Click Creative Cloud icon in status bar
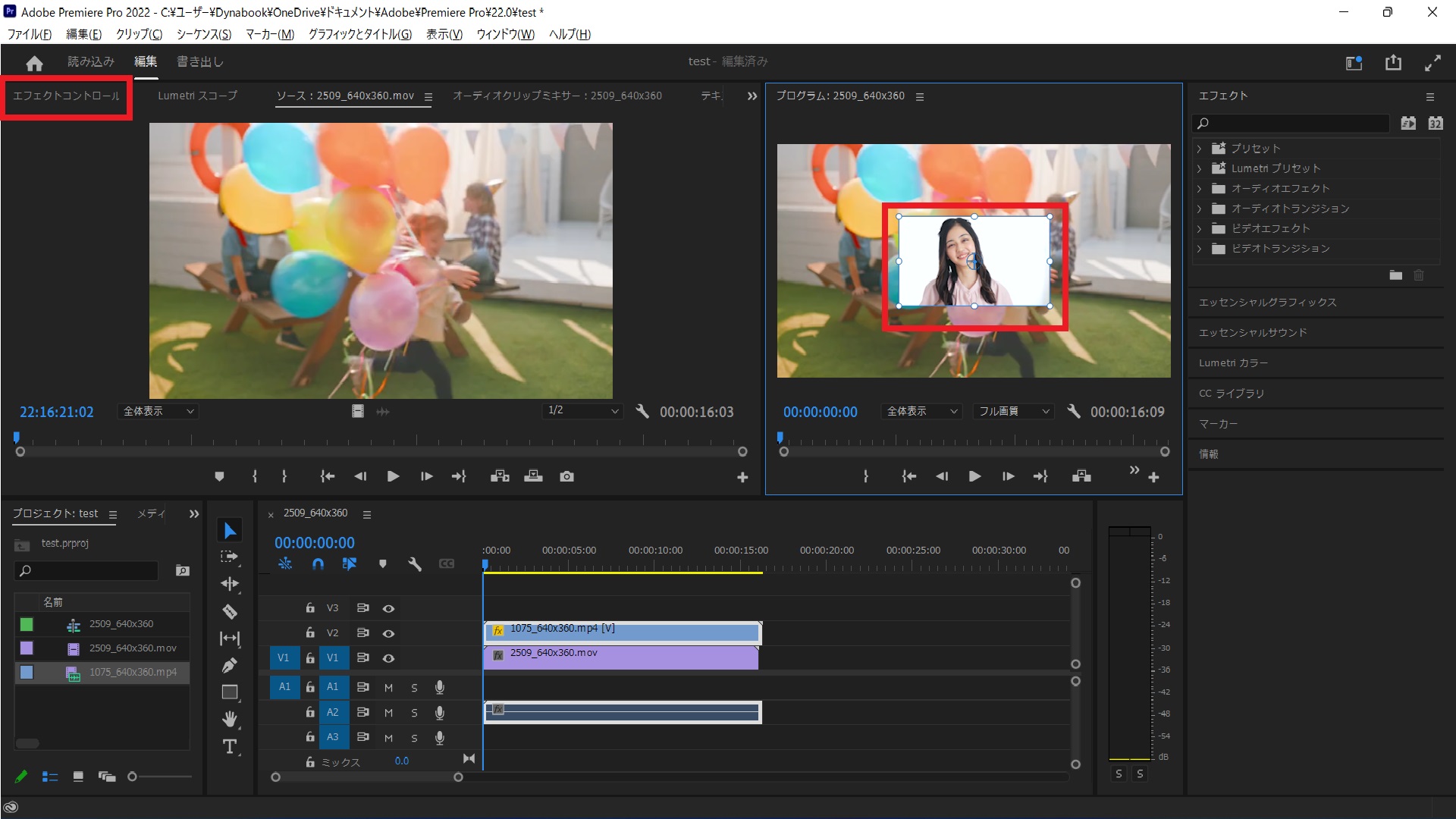 tap(11, 807)
